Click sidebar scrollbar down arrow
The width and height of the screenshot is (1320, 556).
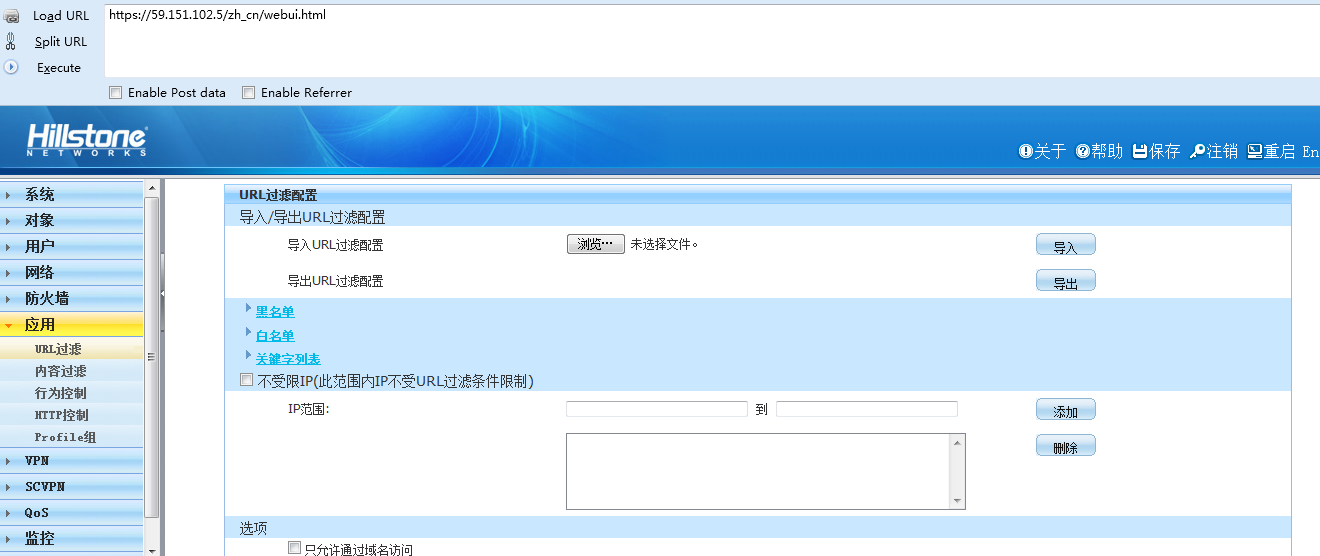coord(152,549)
